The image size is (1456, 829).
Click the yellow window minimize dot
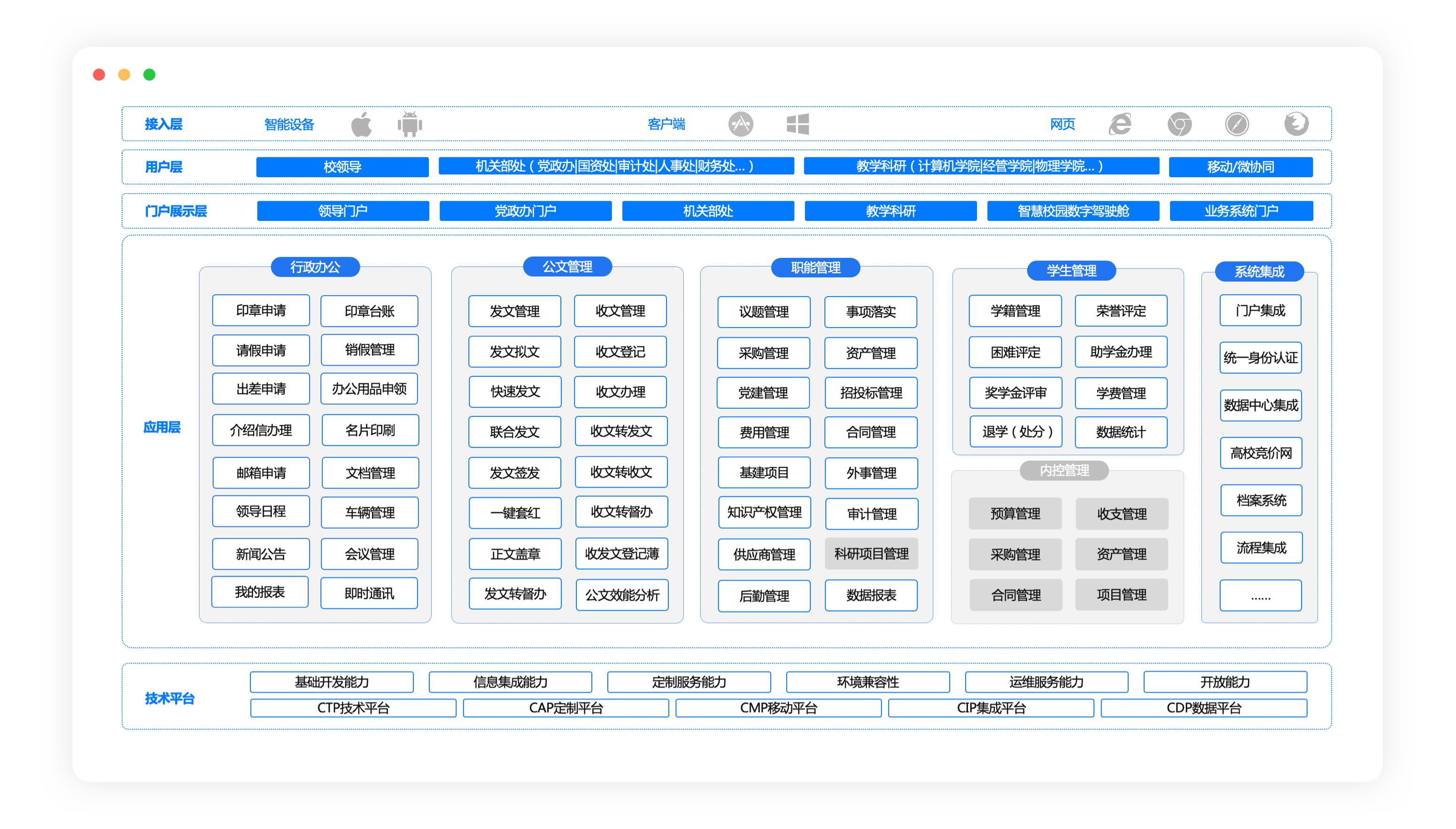(124, 75)
